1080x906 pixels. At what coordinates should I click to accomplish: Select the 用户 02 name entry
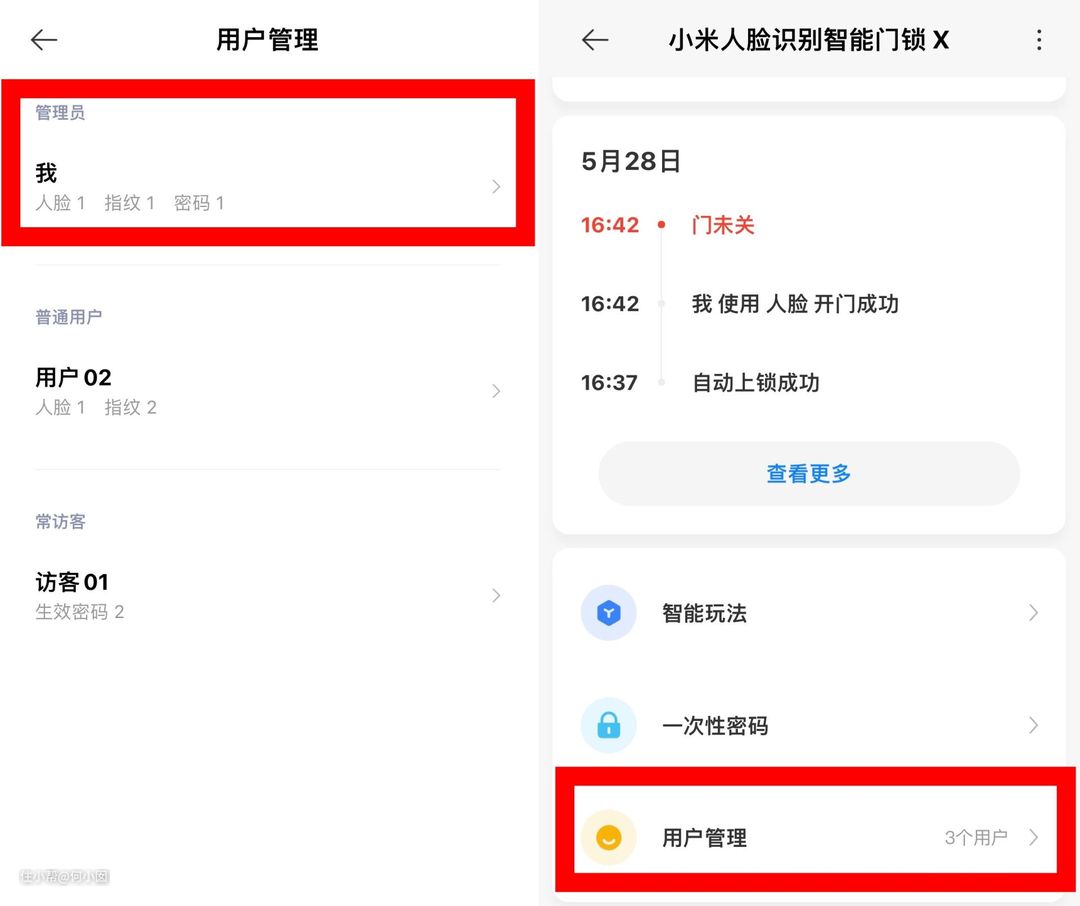(74, 378)
